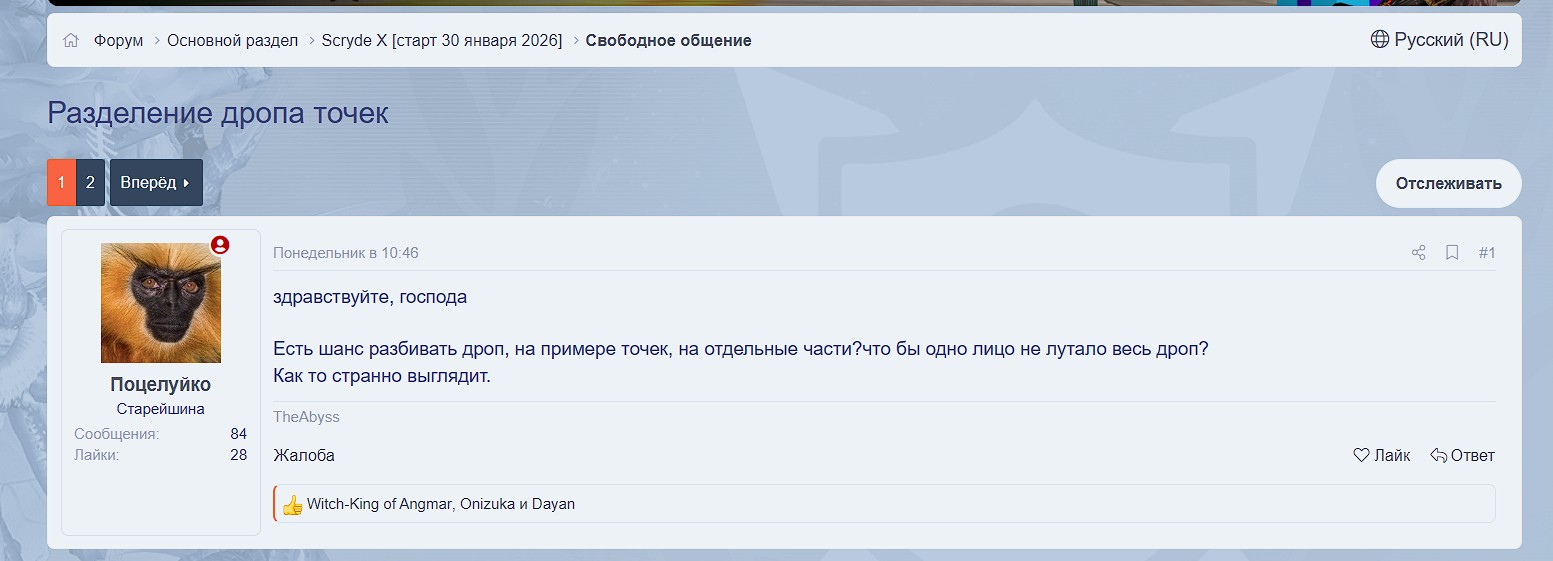The height and width of the screenshot is (561, 1553).
Task: Open Русский (RU) language chooser
Action: coord(1451,40)
